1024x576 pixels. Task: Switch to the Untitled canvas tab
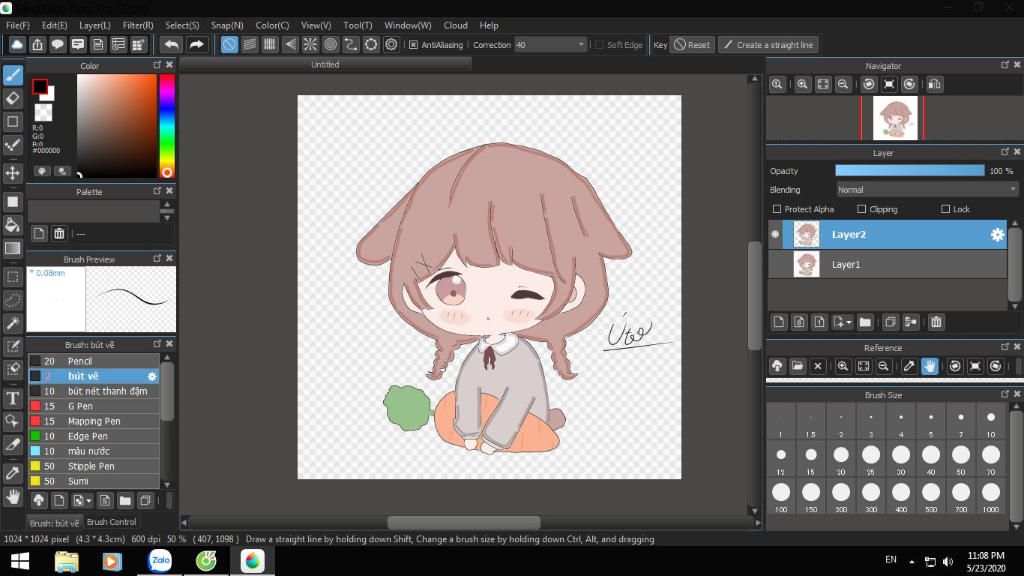pos(325,64)
